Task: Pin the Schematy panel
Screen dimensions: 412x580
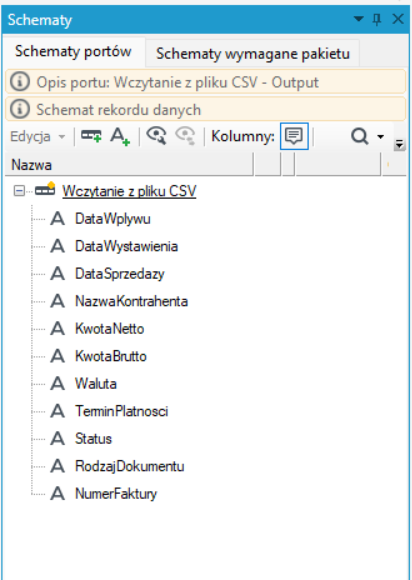Action: coord(376,19)
